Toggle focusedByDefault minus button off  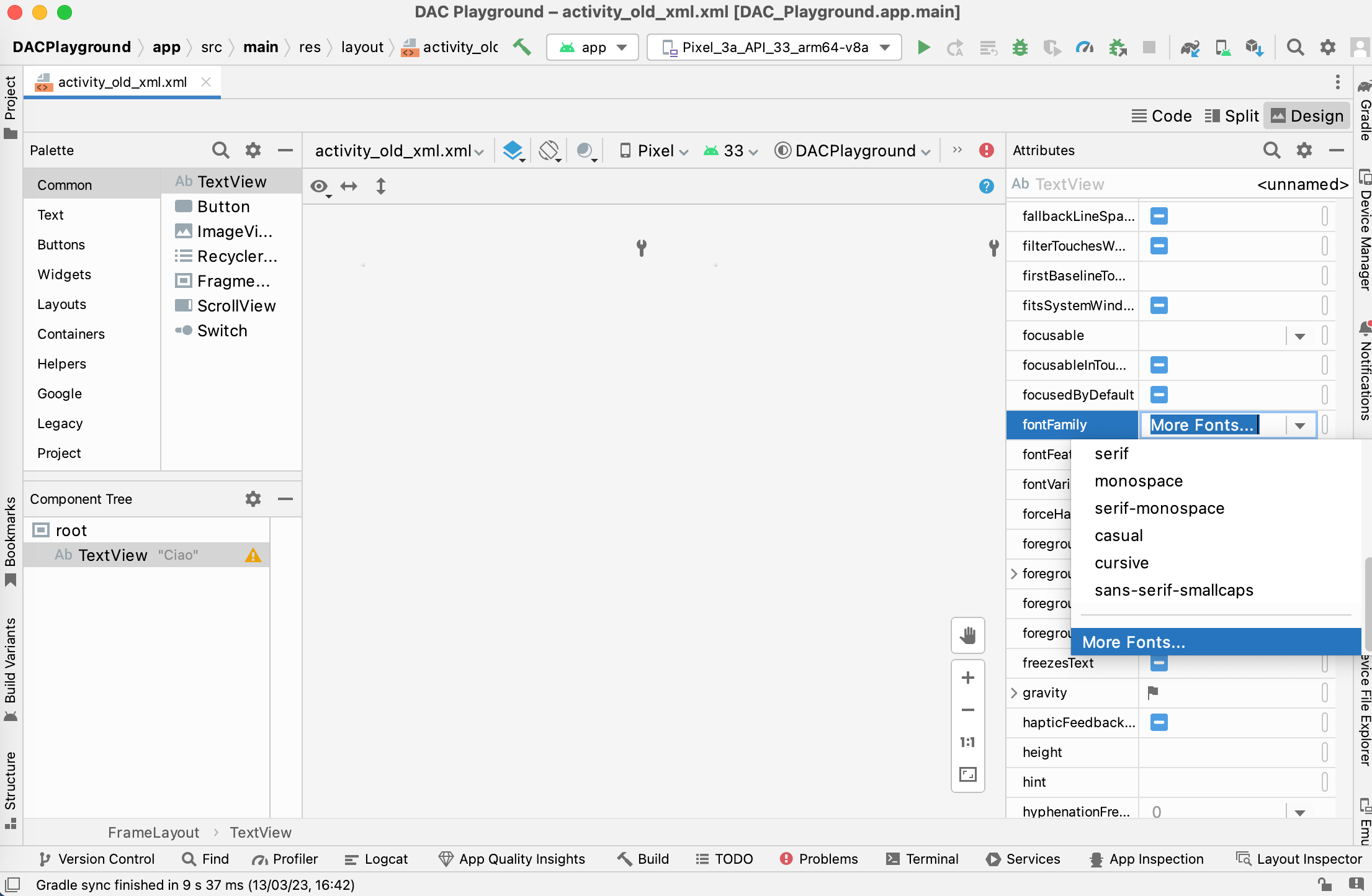(x=1159, y=394)
